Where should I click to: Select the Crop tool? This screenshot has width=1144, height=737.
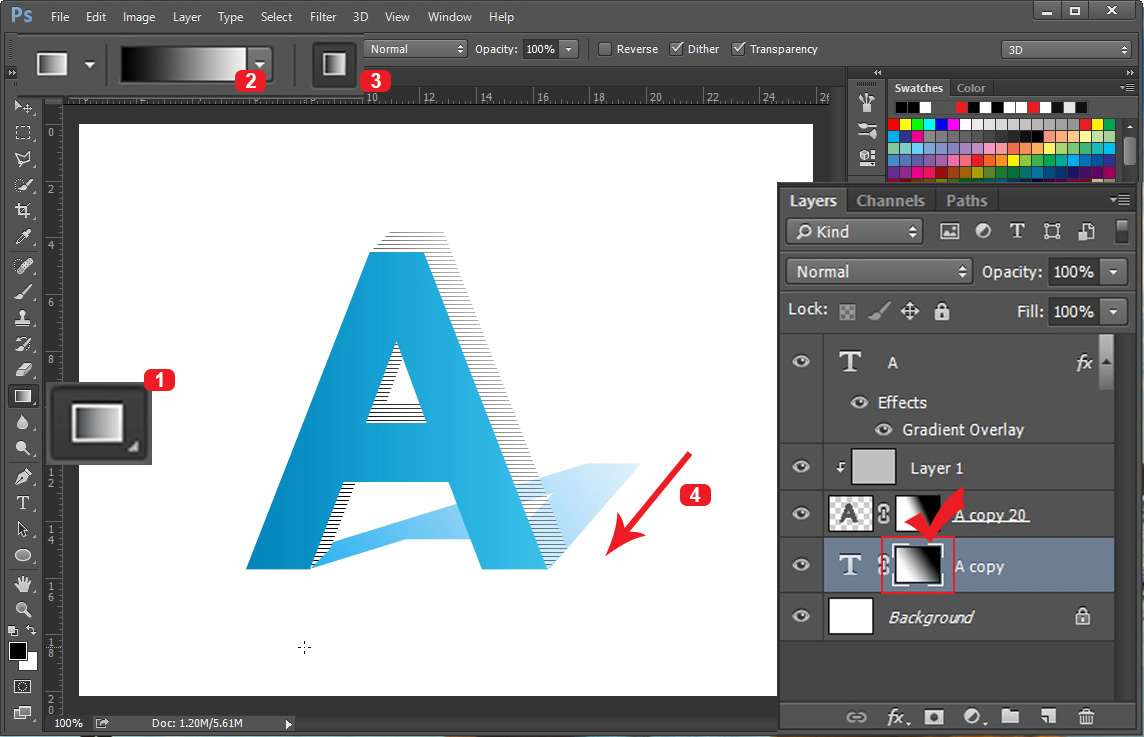tap(23, 211)
